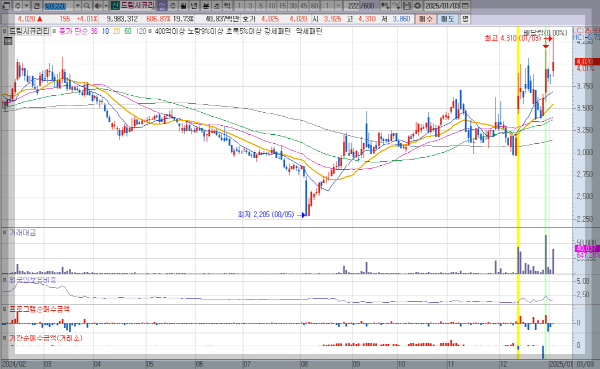Click the save chart floppy disk icon
The image size is (600, 369).
click(x=407, y=6)
